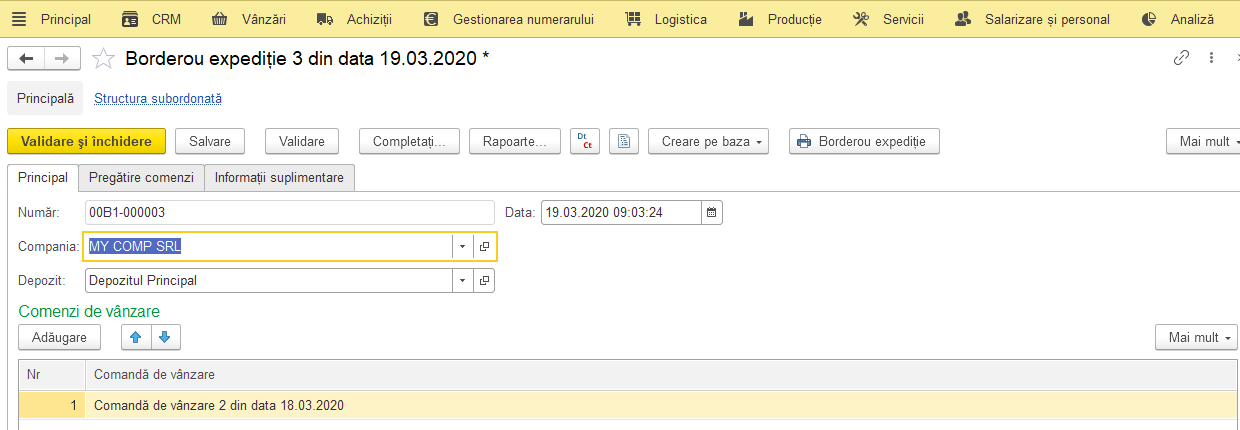Move order row down with blue arrow
1240x430 pixels.
[165, 337]
